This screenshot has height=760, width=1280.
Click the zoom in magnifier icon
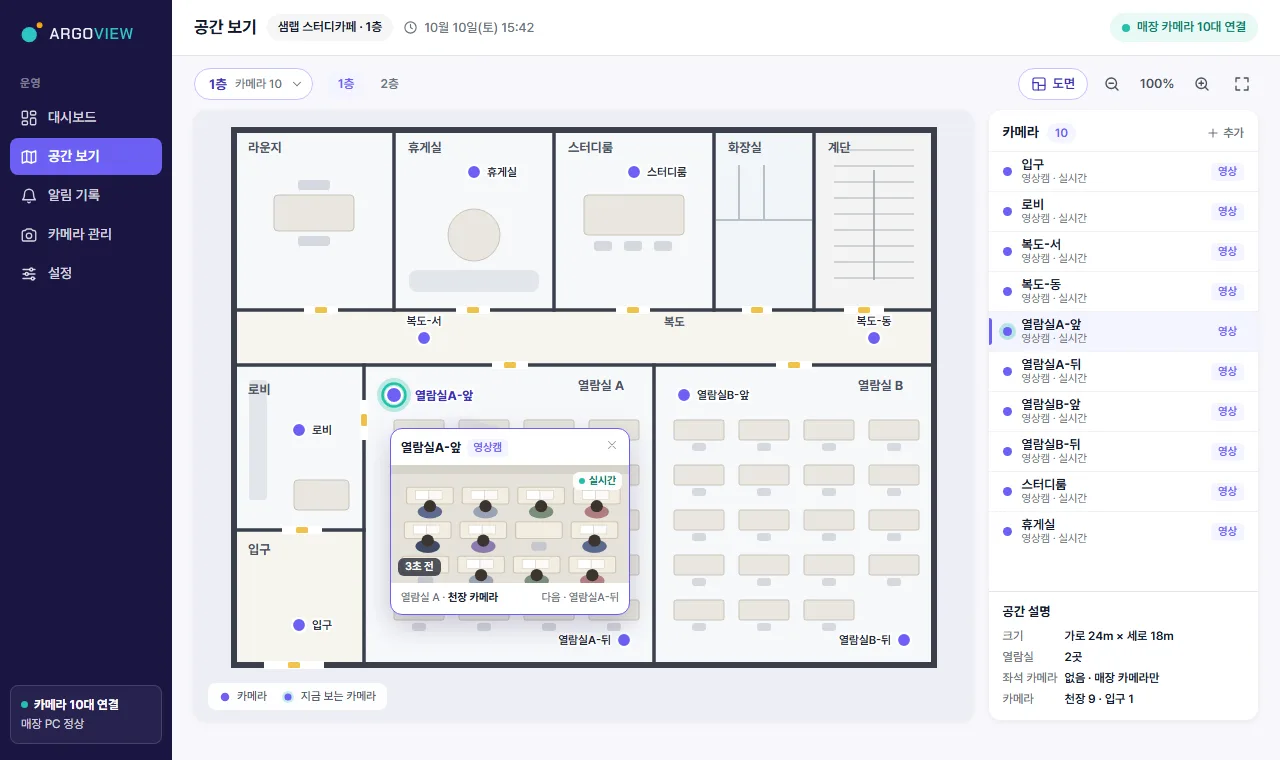(x=1202, y=84)
